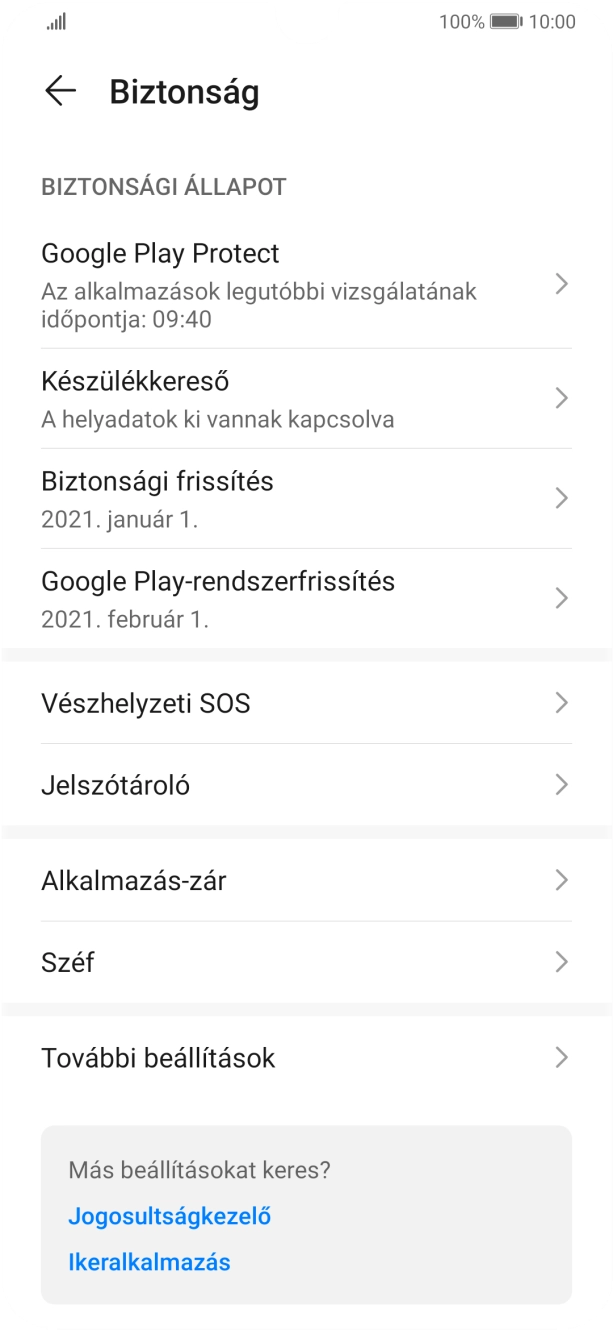Image resolution: width=613 pixels, height=1330 pixels.
Task: Select the Biztonság title in header
Action: point(185,91)
